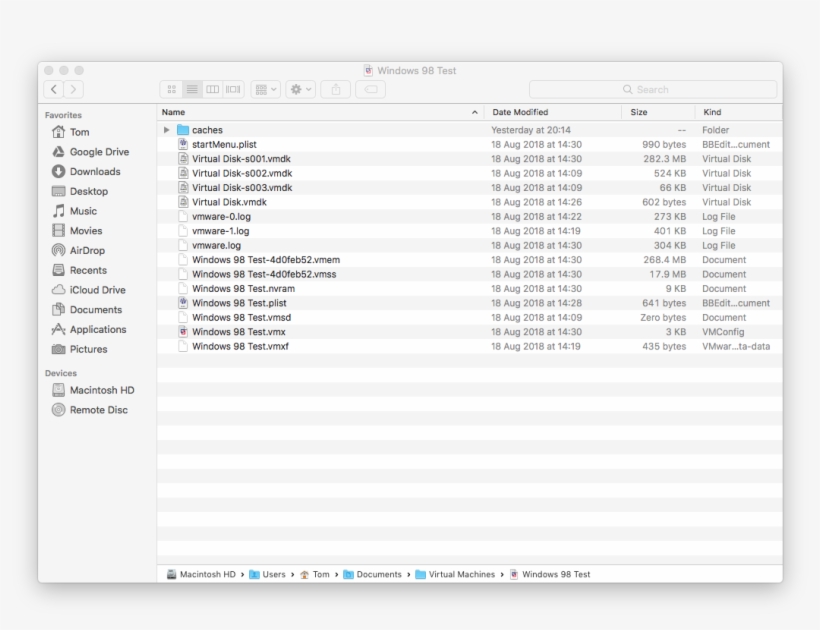
Task: Click Yesterday at 20:14 date cell
Action: click(531, 130)
